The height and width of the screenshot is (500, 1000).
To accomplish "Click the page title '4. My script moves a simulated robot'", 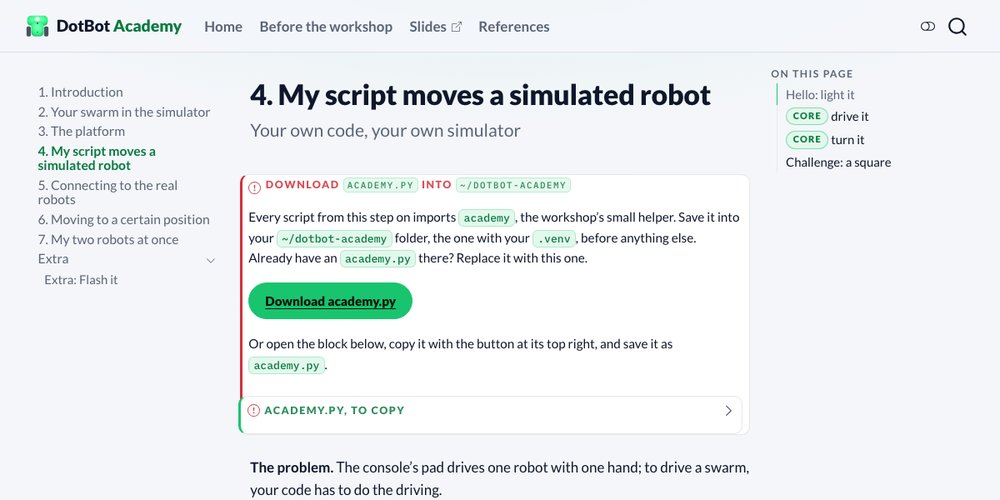I will coord(480,95).
